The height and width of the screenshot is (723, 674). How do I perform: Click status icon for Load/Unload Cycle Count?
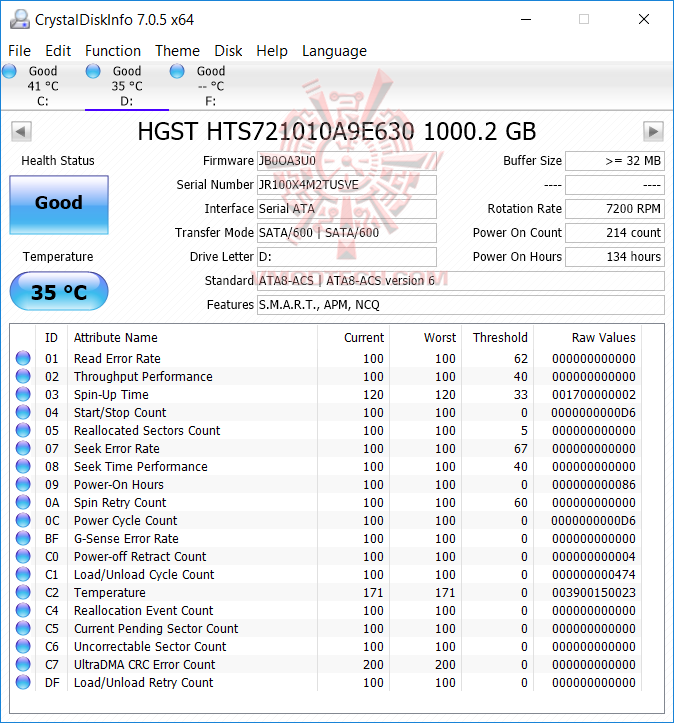click(x=23, y=574)
